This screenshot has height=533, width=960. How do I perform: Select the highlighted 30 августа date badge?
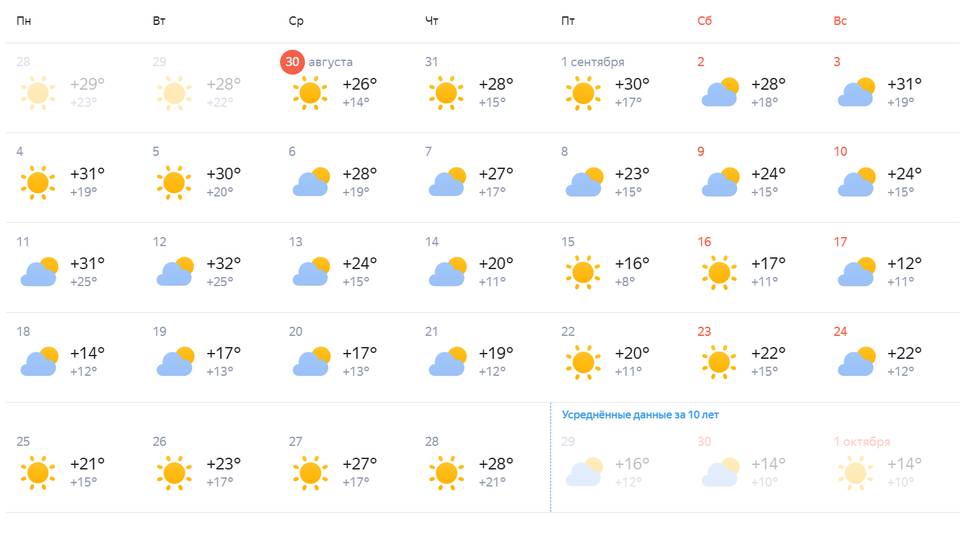(292, 62)
